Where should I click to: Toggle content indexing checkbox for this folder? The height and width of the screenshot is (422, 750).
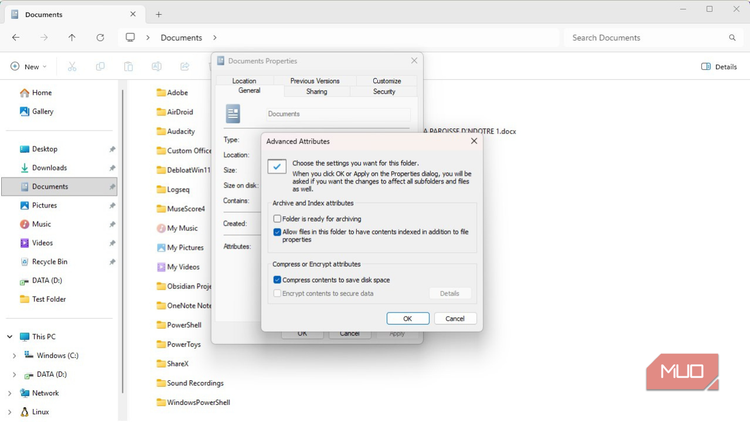(277, 232)
